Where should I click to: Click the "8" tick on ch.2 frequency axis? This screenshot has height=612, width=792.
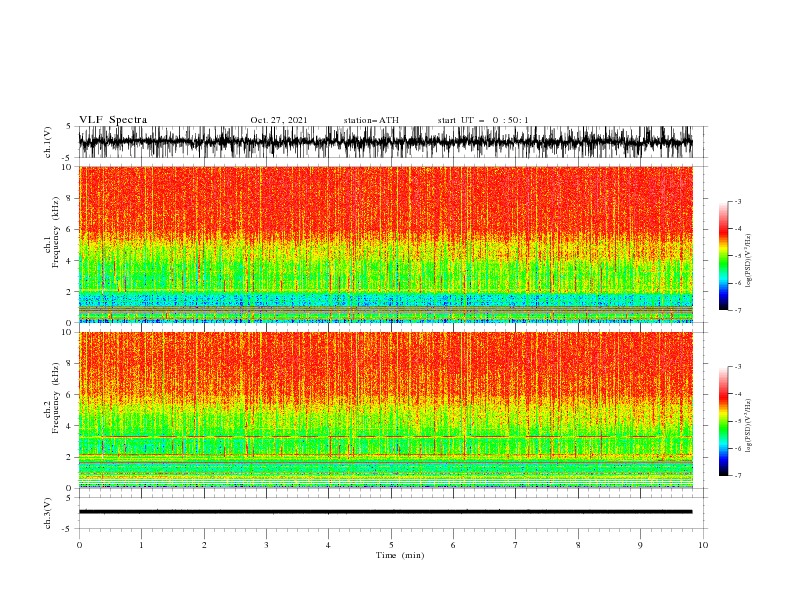70,364
